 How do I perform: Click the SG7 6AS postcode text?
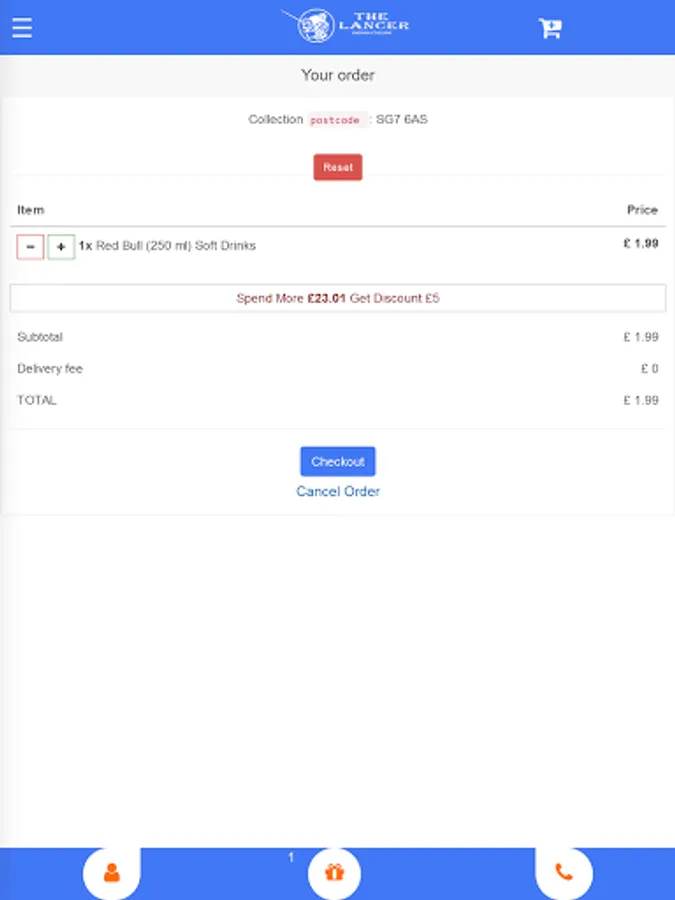point(402,120)
